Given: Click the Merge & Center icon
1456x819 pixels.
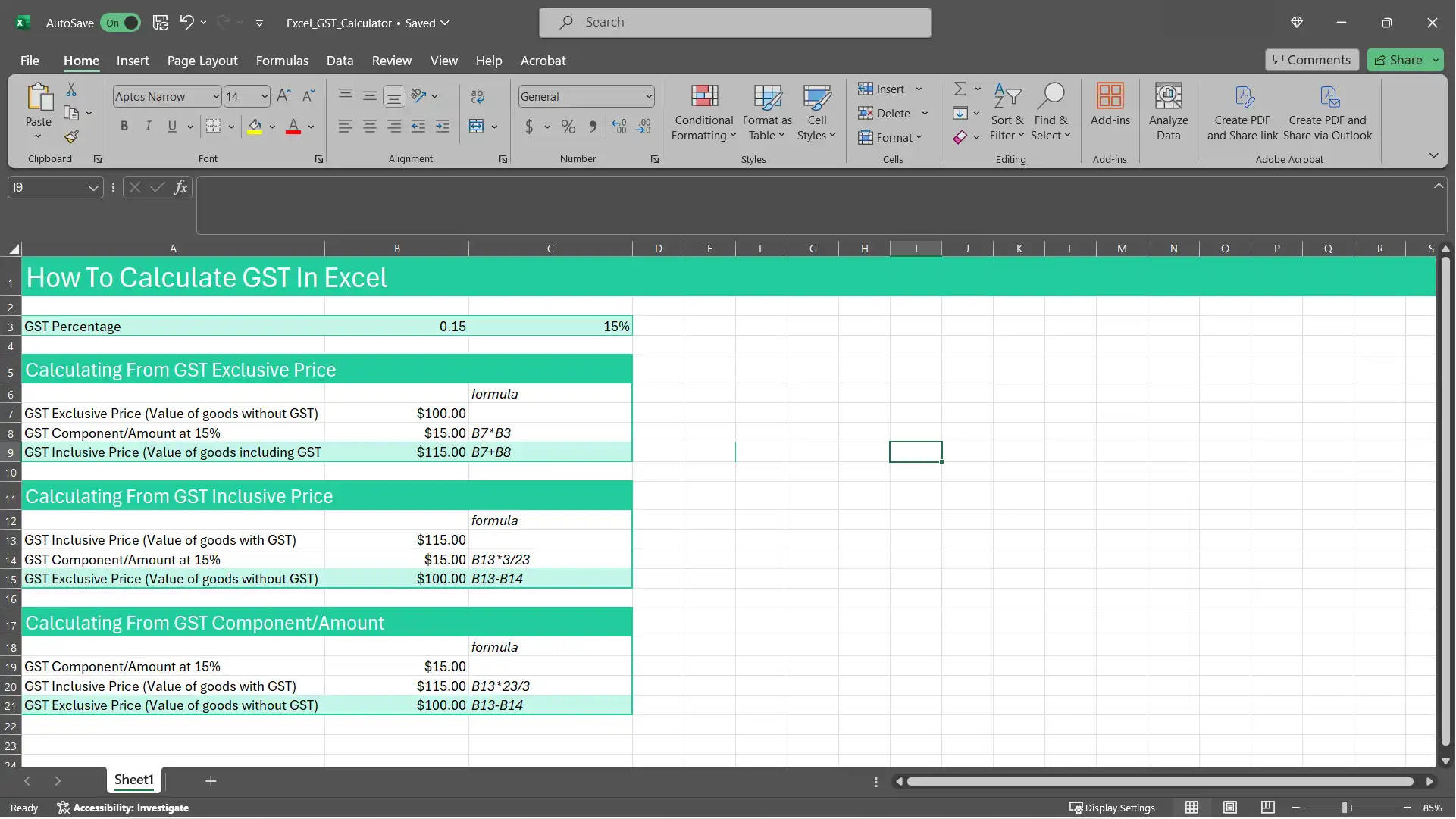Looking at the screenshot, I should click(476, 127).
